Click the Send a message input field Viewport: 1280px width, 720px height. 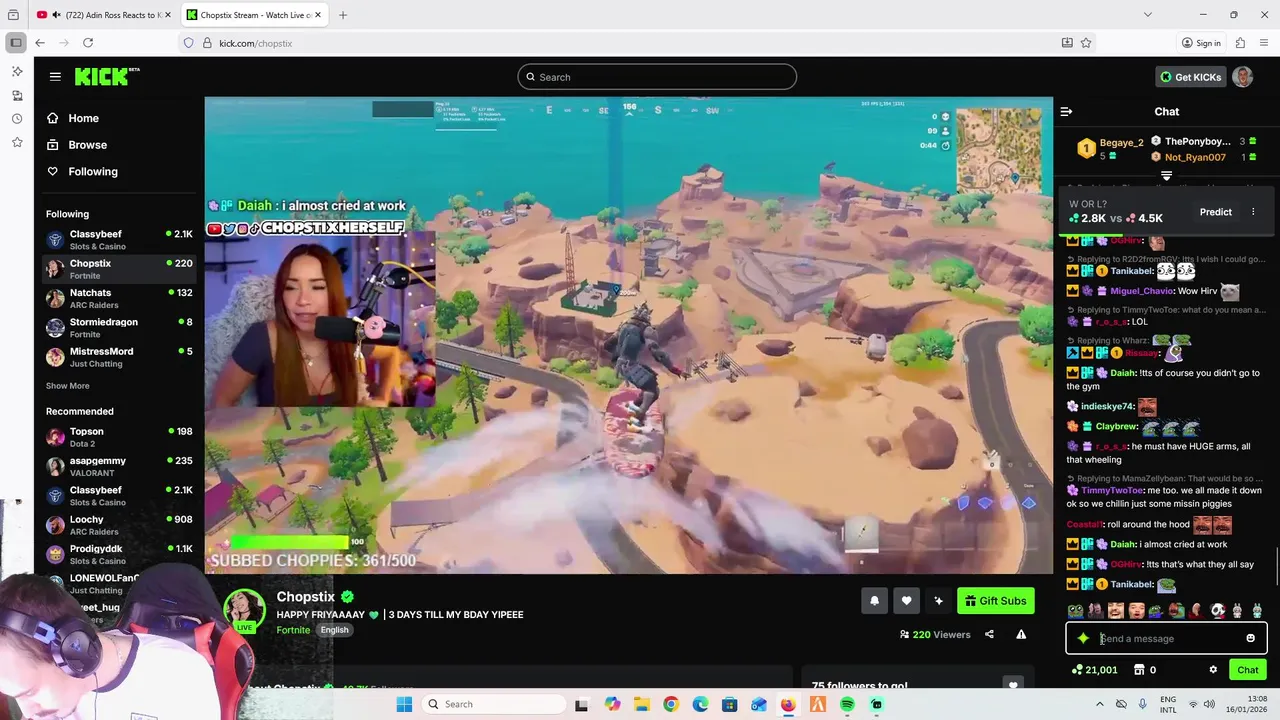pos(1166,638)
